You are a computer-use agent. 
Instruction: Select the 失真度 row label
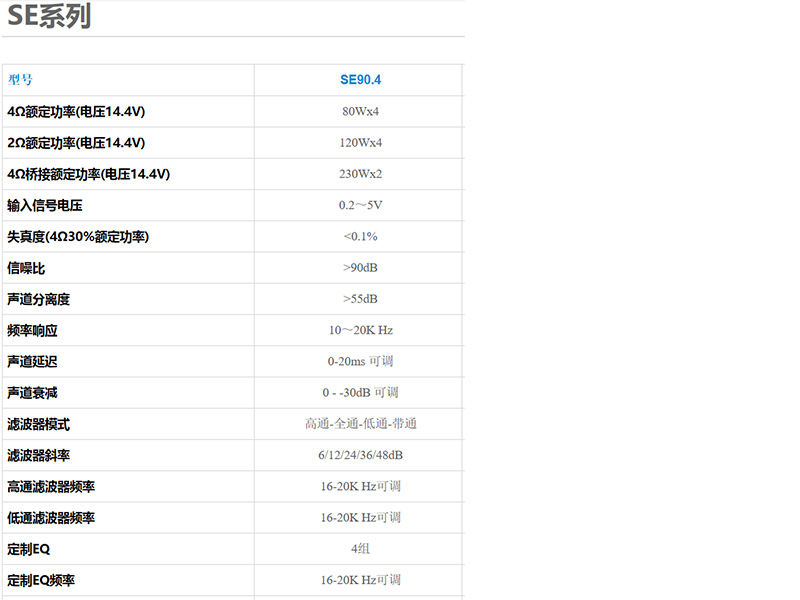click(x=78, y=237)
